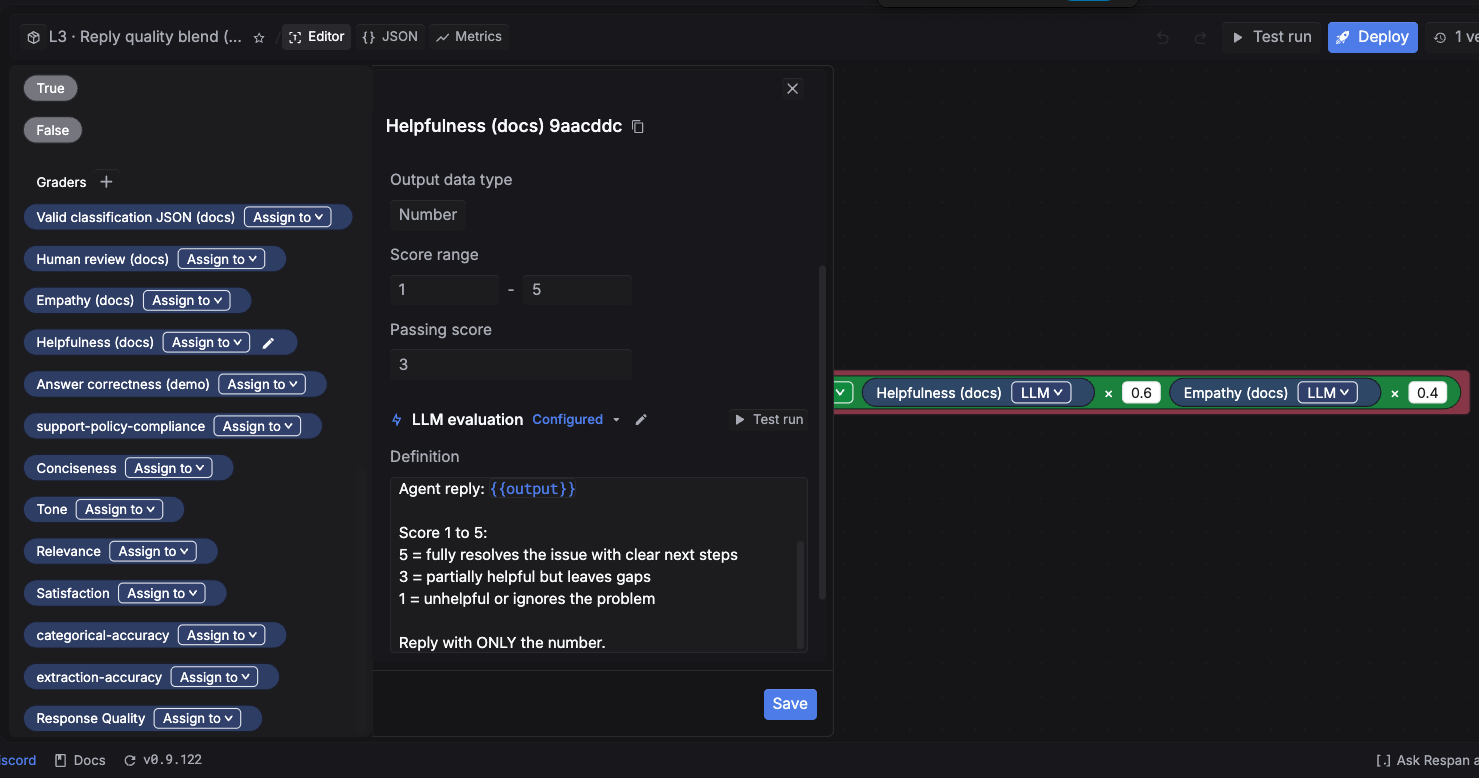
Task: Open the Docs link in footer
Action: click(x=80, y=760)
